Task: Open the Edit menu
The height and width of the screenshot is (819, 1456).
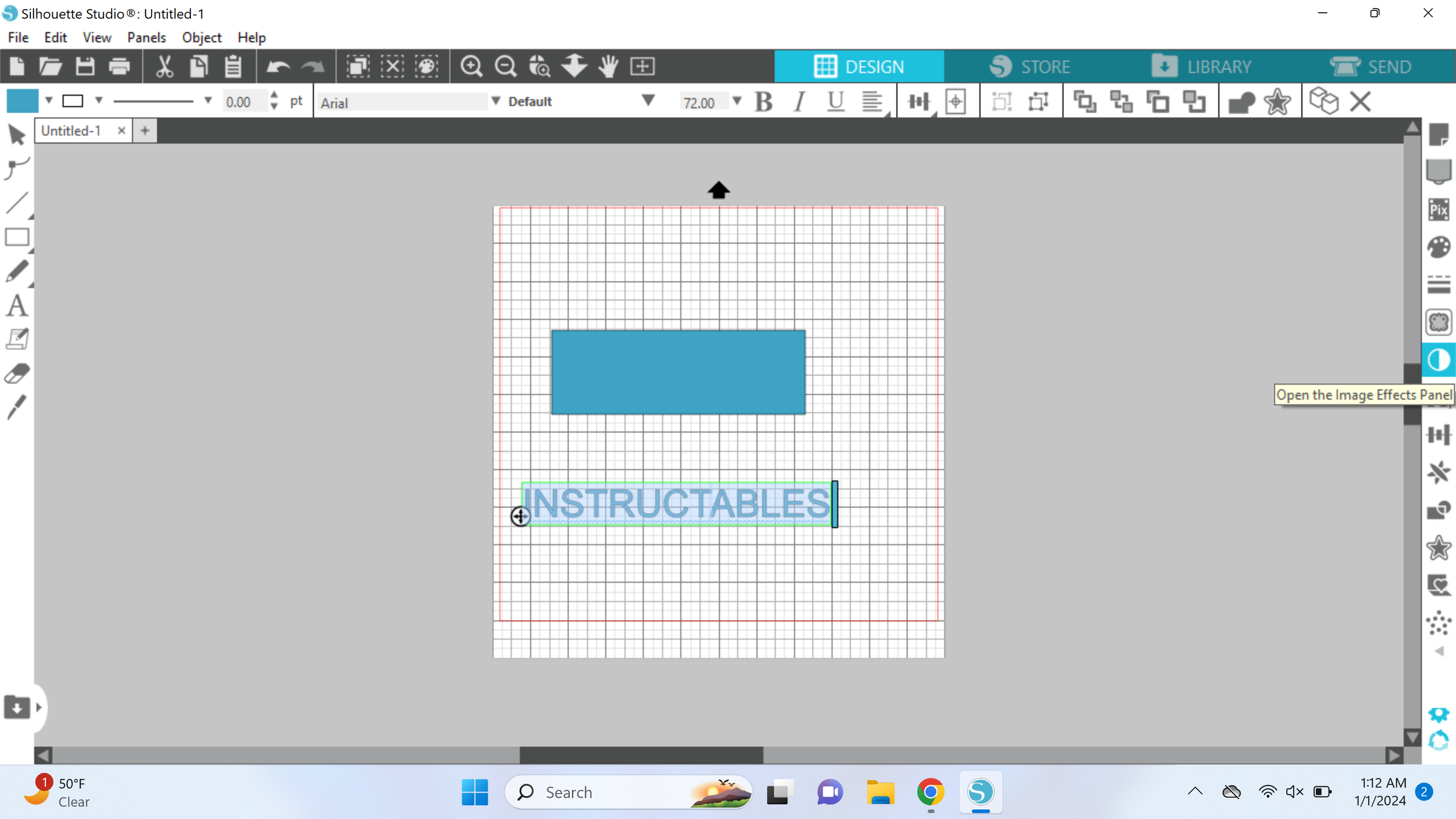Action: (55, 38)
